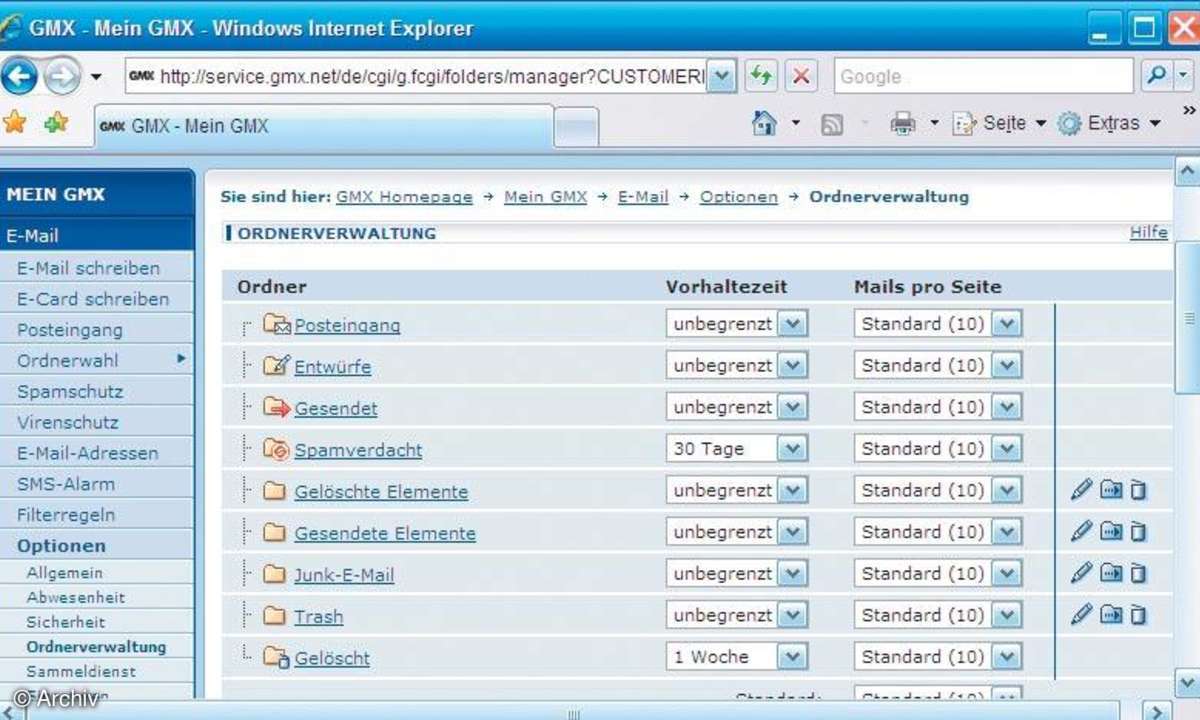Click the edit pencil for Gelöschte Elemente
Image resolution: width=1200 pixels, height=720 pixels.
[1081, 490]
